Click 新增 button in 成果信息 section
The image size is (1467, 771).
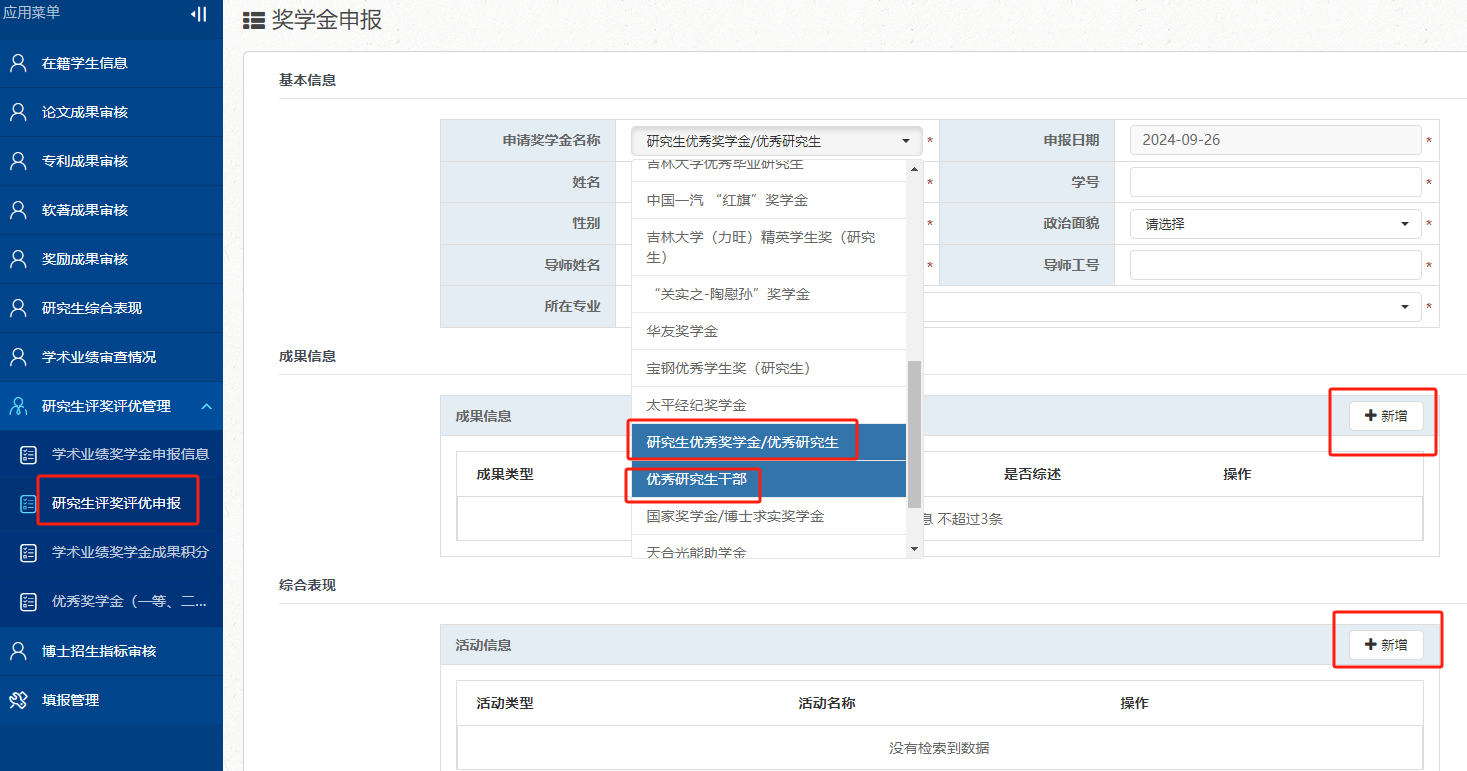click(1385, 416)
